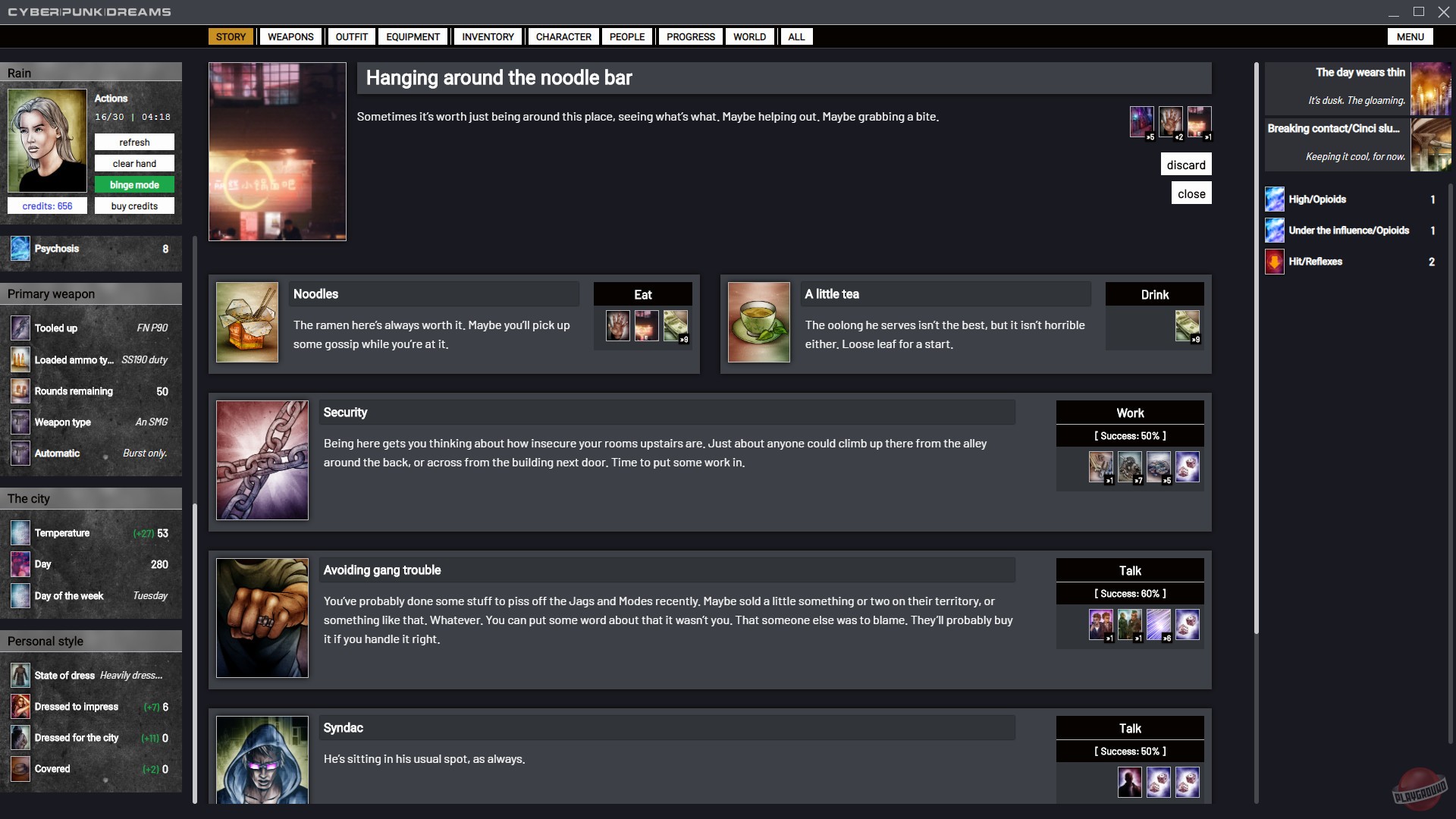Eat the Noodles

click(642, 294)
